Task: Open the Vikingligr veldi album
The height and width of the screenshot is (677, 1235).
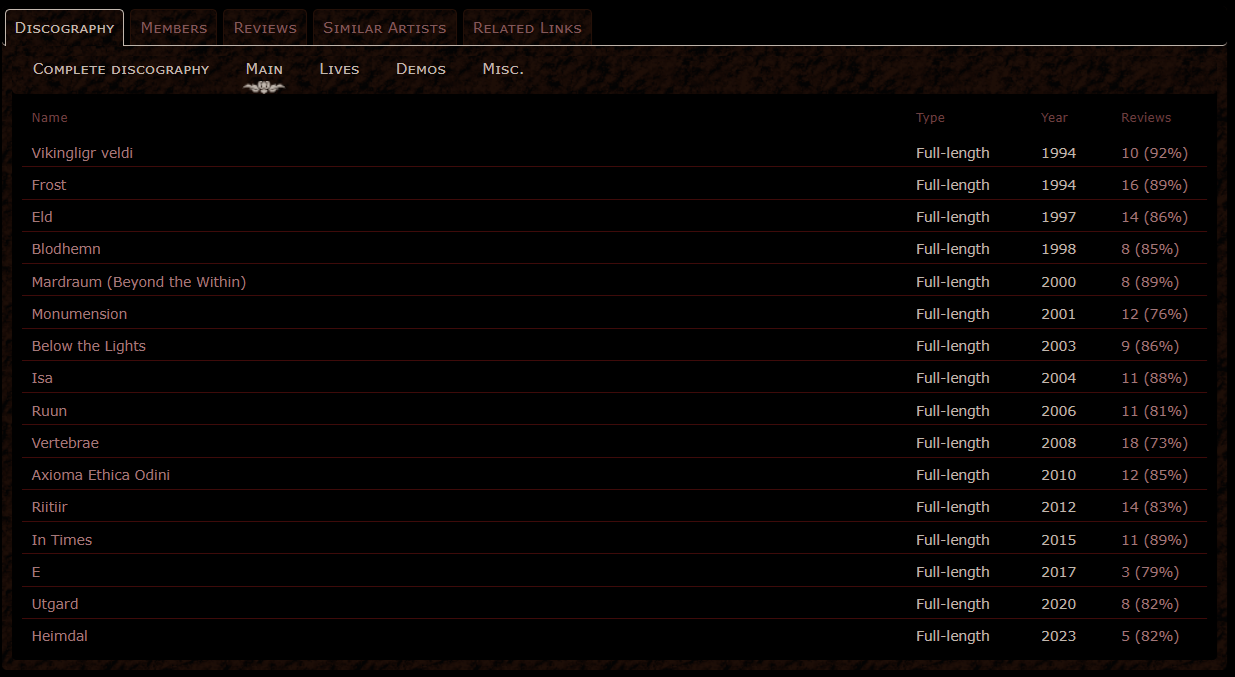Action: pos(82,153)
